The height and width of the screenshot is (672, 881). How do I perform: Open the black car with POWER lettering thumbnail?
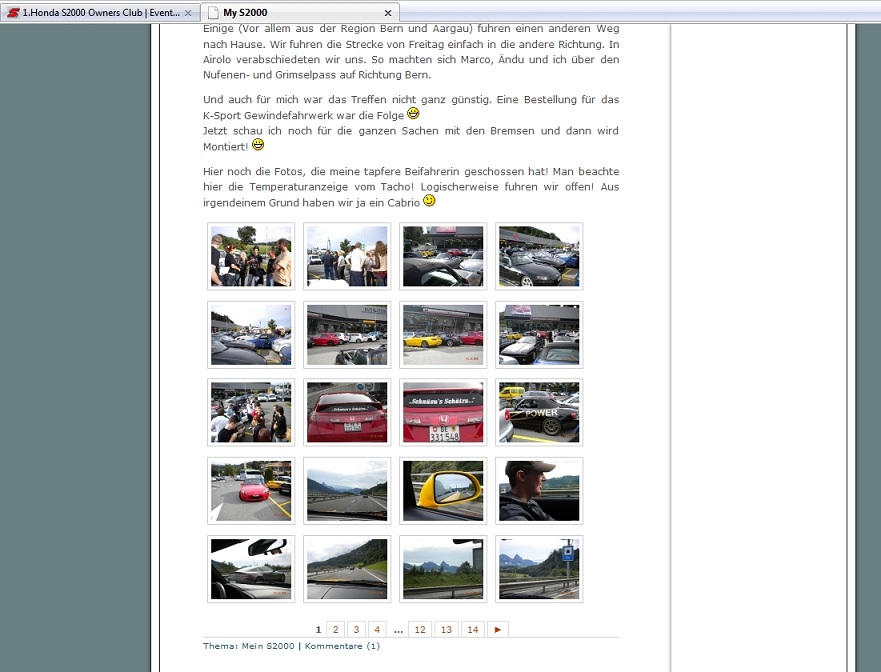click(x=539, y=412)
